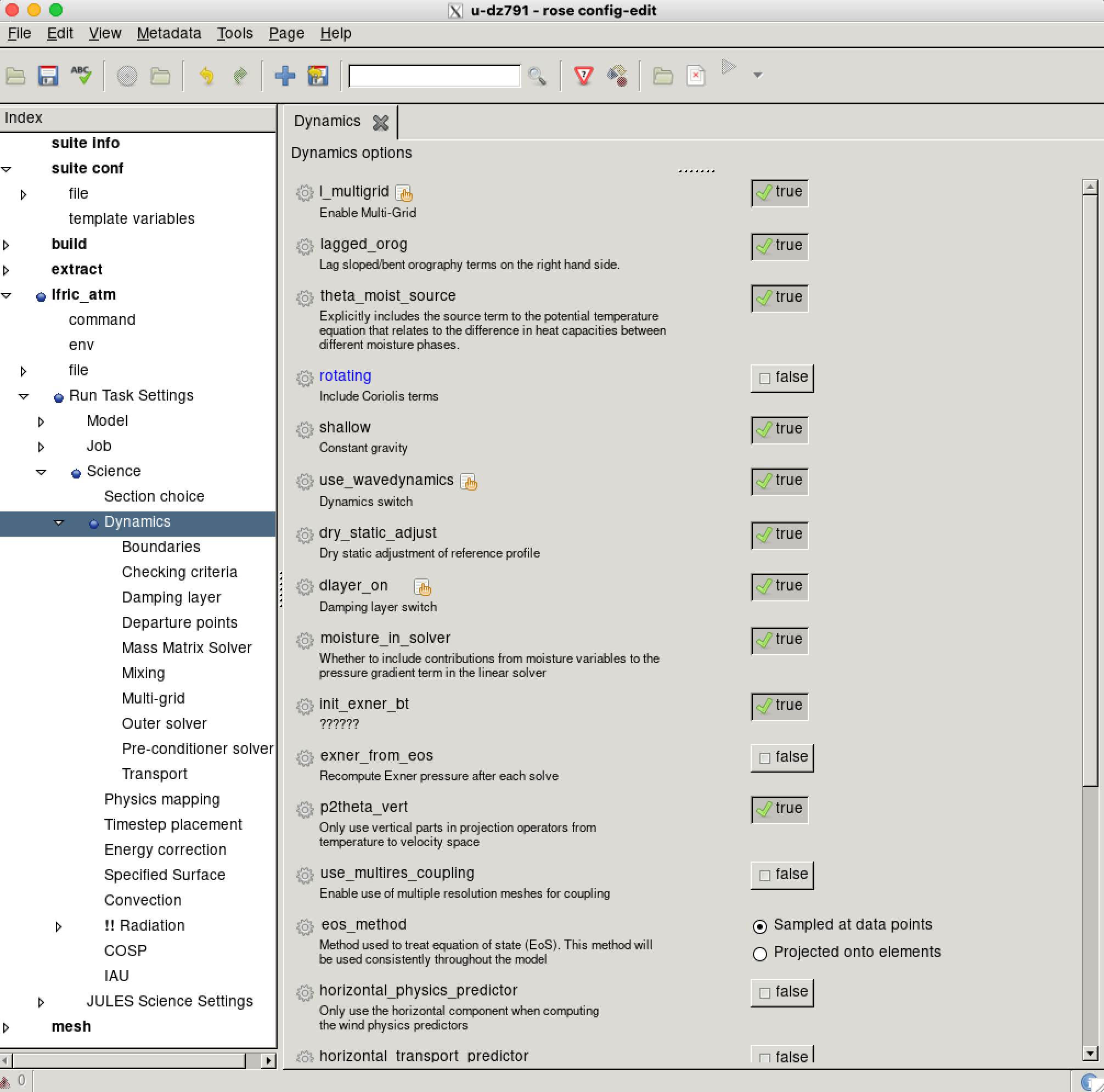Collapse the lfric_atm tree node

point(6,295)
